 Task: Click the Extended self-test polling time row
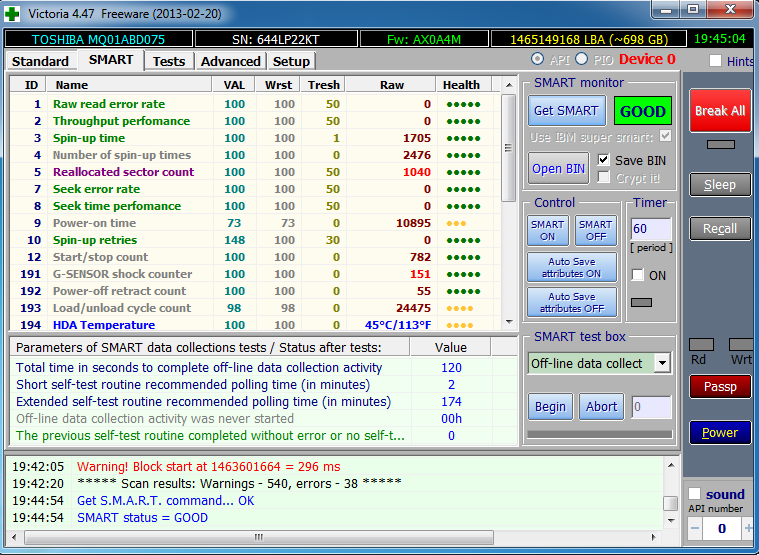click(x=263, y=402)
